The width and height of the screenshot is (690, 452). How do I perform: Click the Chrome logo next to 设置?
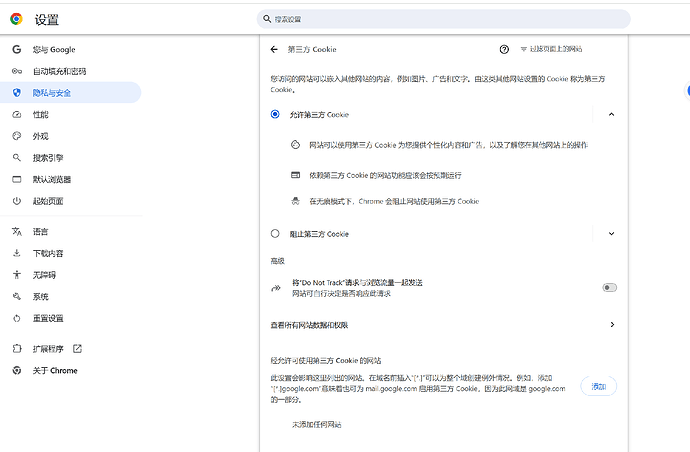[16, 19]
